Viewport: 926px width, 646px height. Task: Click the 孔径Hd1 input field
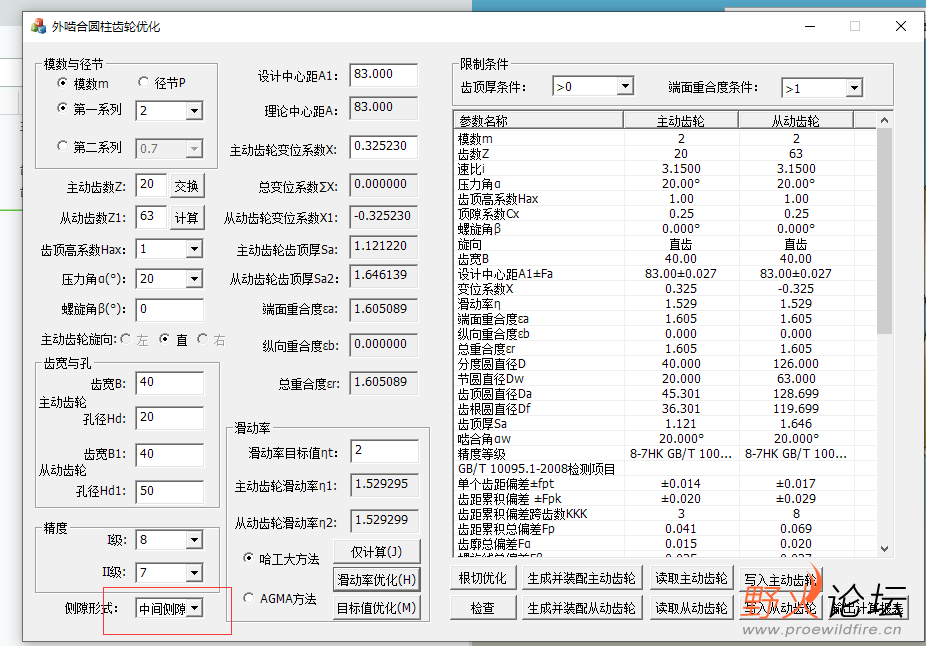pyautogui.click(x=170, y=491)
